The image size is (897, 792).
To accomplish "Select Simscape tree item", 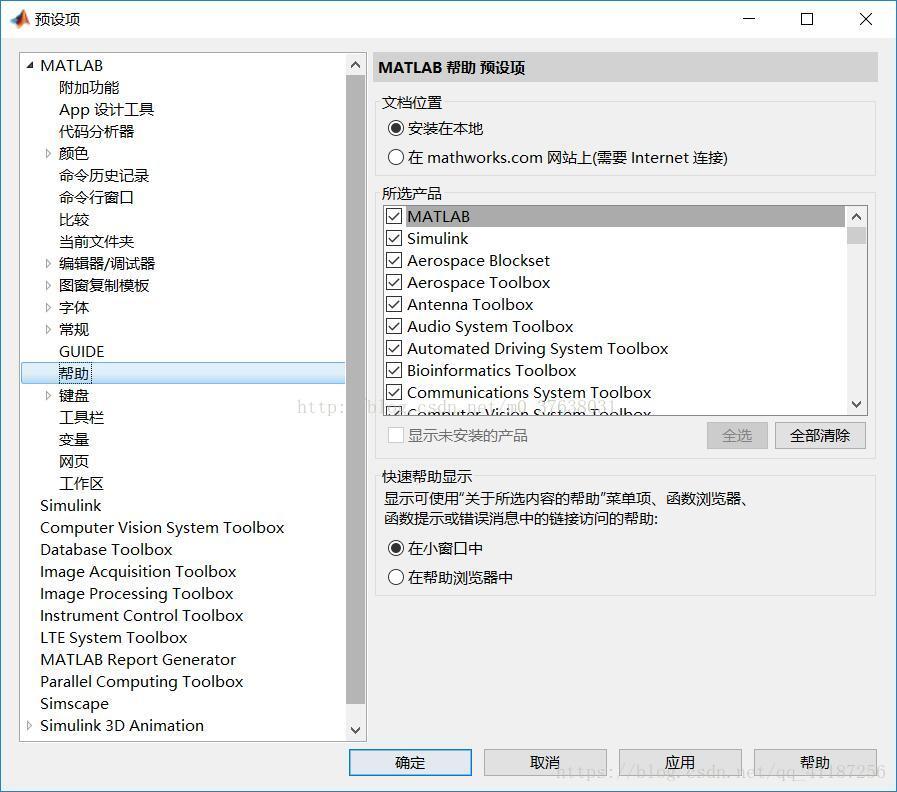I will click(74, 703).
